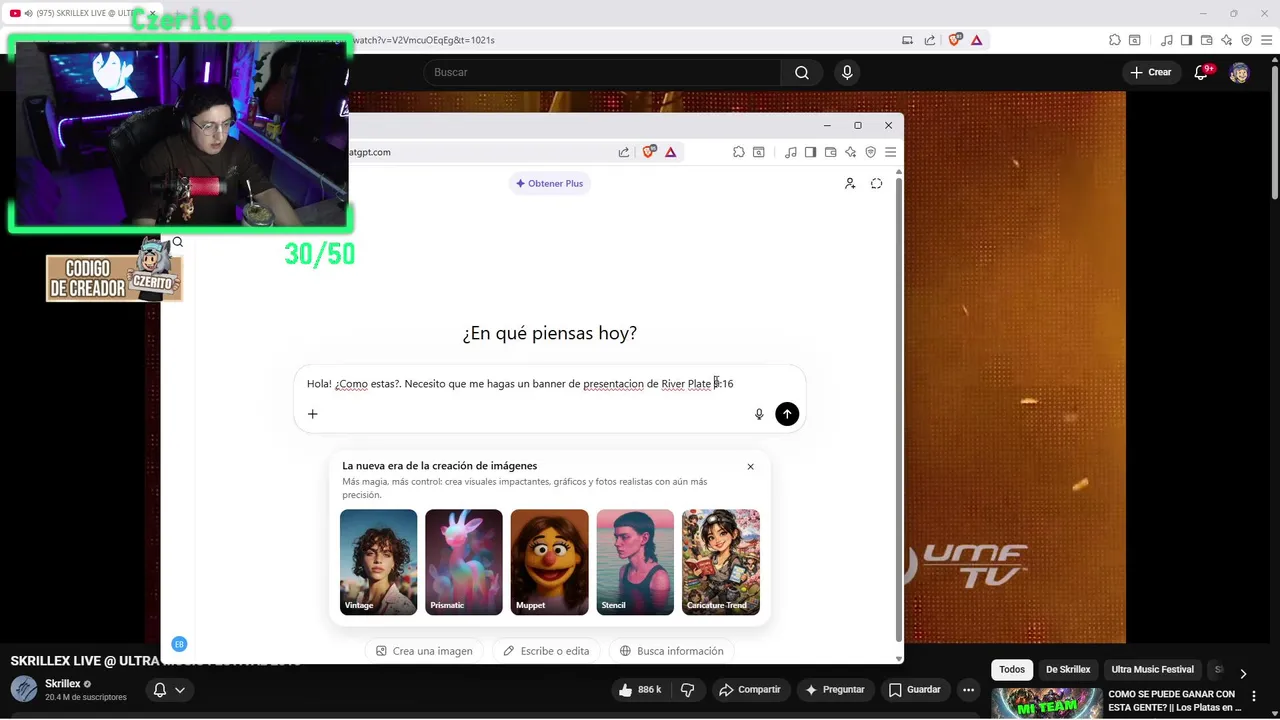Click the Escribe o edita suggestion

pyautogui.click(x=546, y=651)
